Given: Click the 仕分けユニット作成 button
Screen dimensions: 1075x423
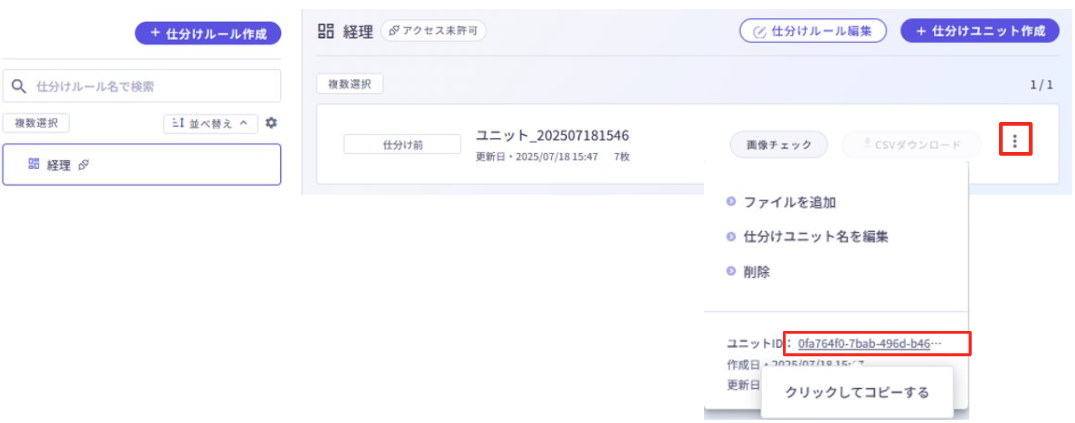Looking at the screenshot, I should coord(979,31).
